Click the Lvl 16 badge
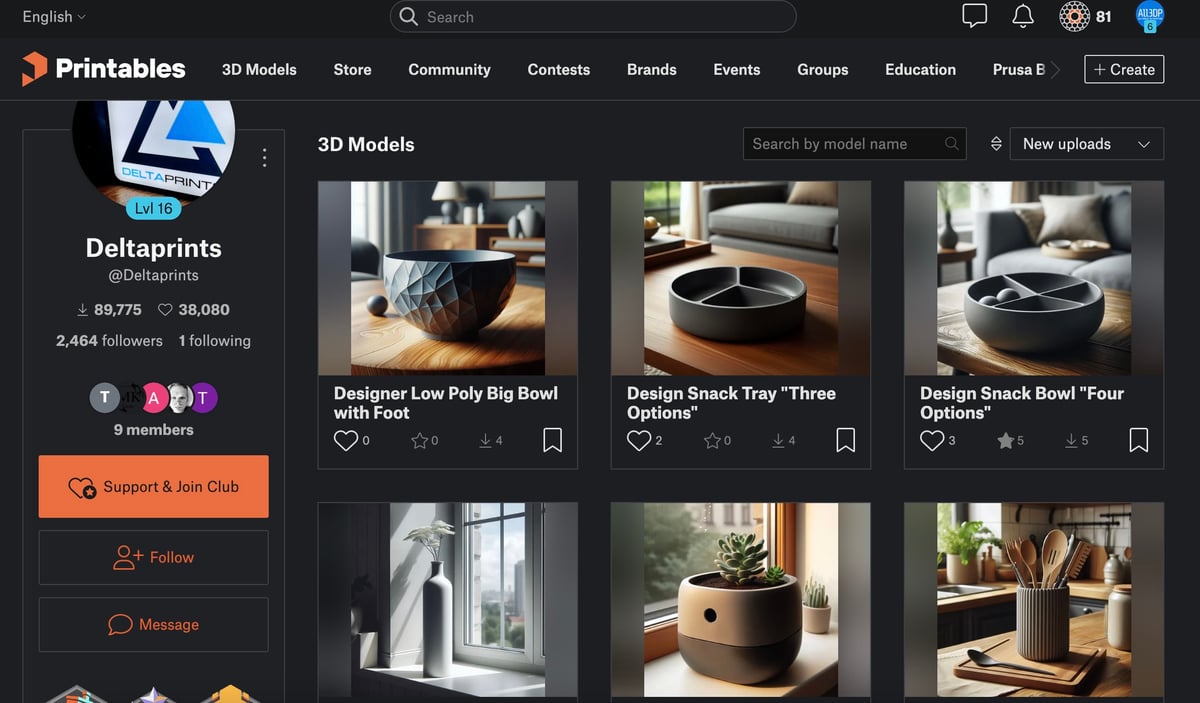This screenshot has width=1200, height=703. click(x=153, y=209)
